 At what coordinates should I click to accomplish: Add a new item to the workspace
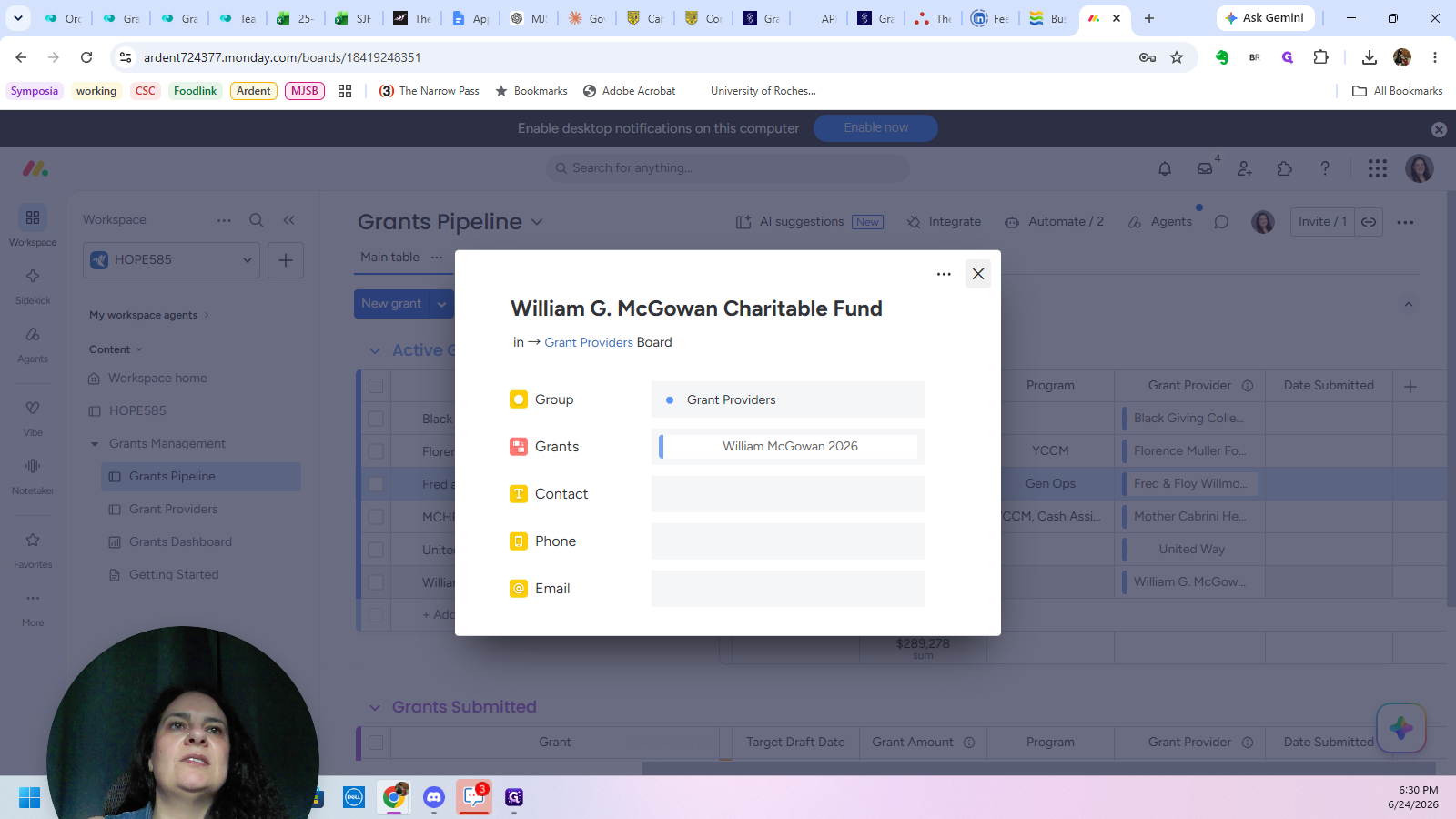tap(286, 260)
